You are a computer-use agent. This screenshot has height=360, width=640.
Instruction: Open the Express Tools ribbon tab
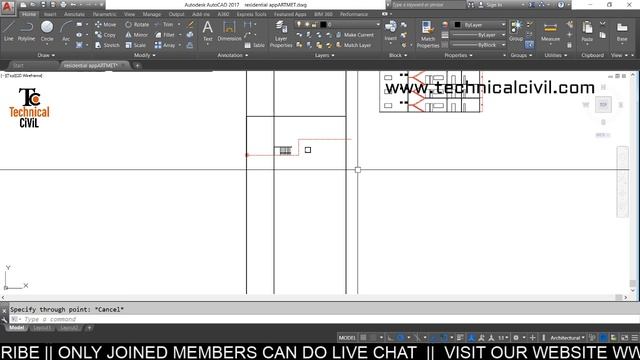(x=251, y=14)
